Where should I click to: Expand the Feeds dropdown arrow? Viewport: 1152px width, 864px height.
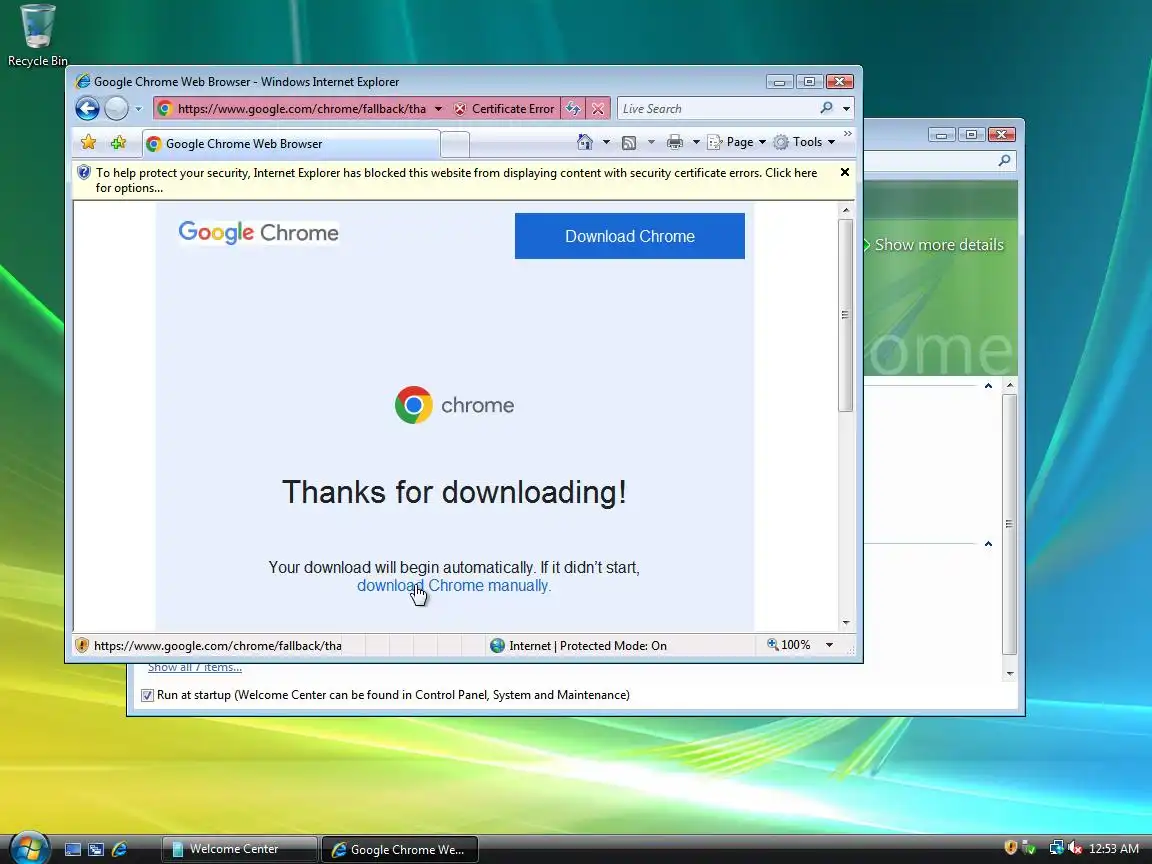pyautogui.click(x=651, y=142)
